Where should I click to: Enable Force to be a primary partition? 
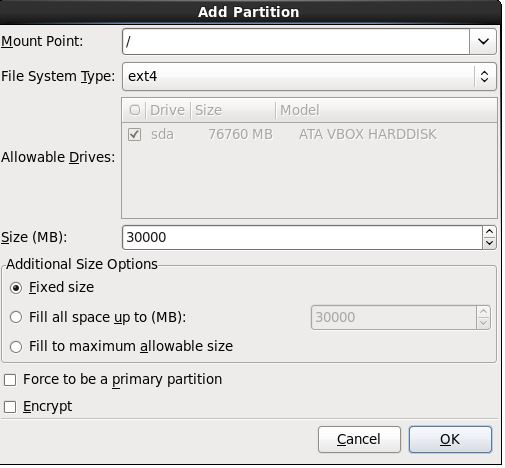point(10,380)
